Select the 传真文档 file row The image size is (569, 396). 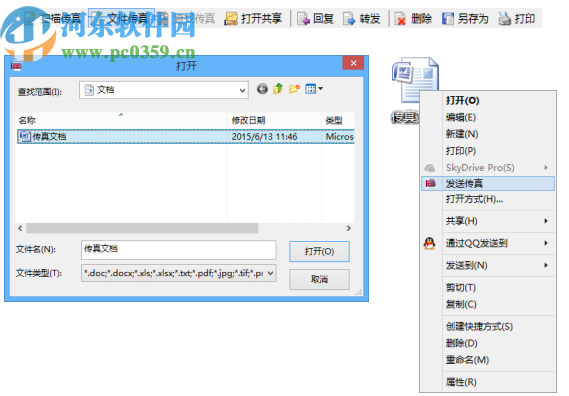tap(185, 136)
